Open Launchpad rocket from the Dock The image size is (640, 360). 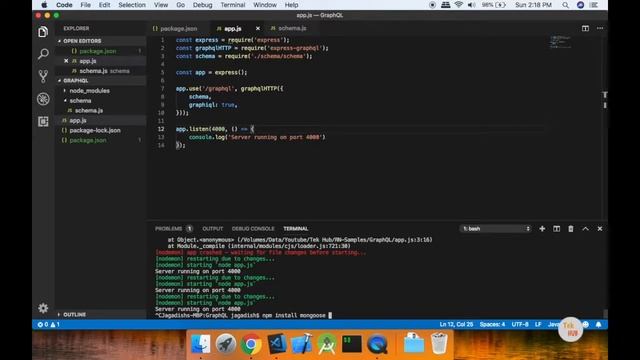pos(226,344)
